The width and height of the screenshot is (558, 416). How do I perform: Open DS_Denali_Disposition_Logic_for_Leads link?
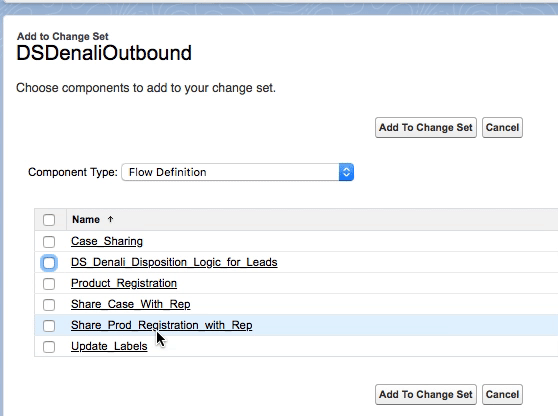pos(174,262)
